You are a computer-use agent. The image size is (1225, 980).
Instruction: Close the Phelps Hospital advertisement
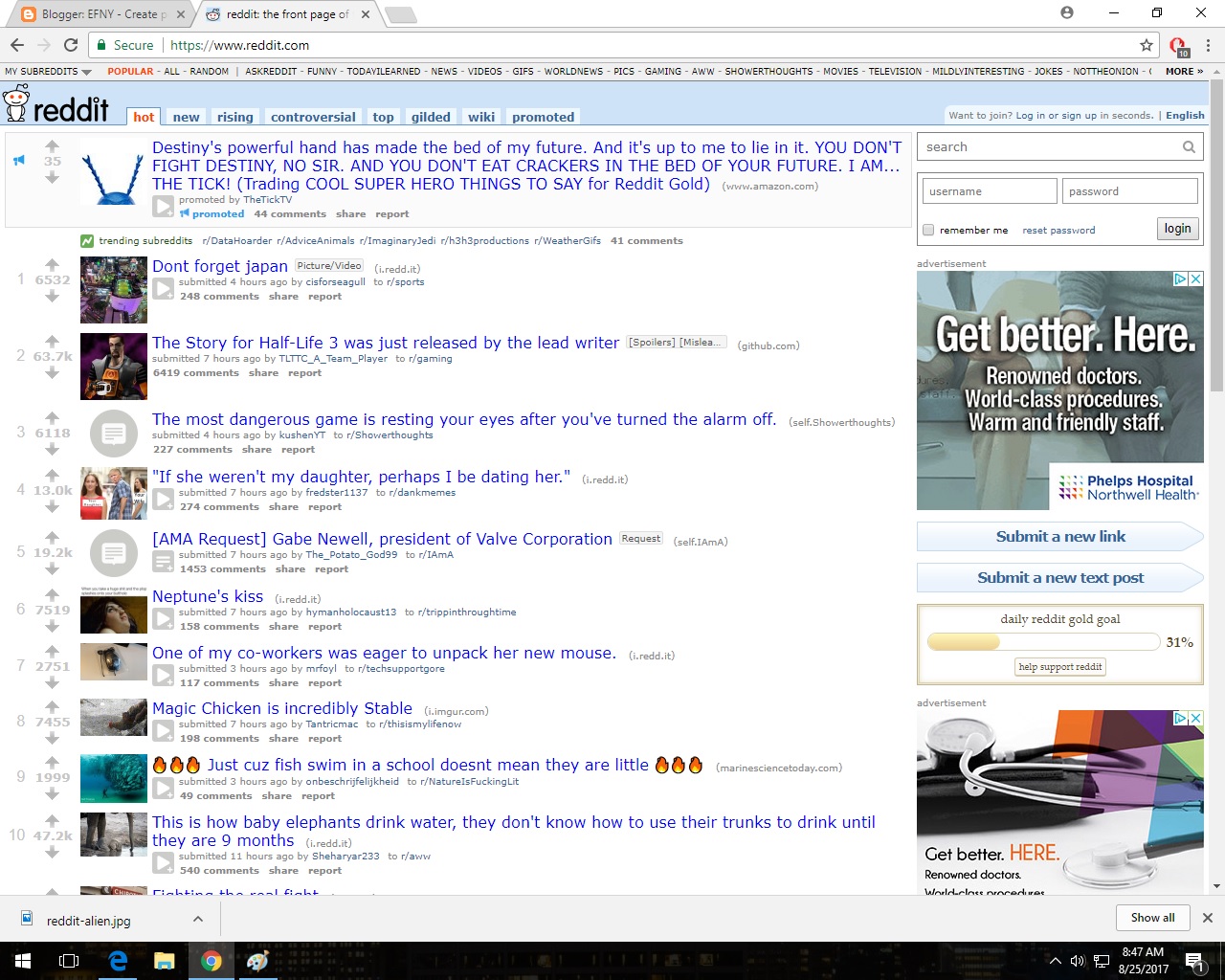pyautogui.click(x=1195, y=279)
